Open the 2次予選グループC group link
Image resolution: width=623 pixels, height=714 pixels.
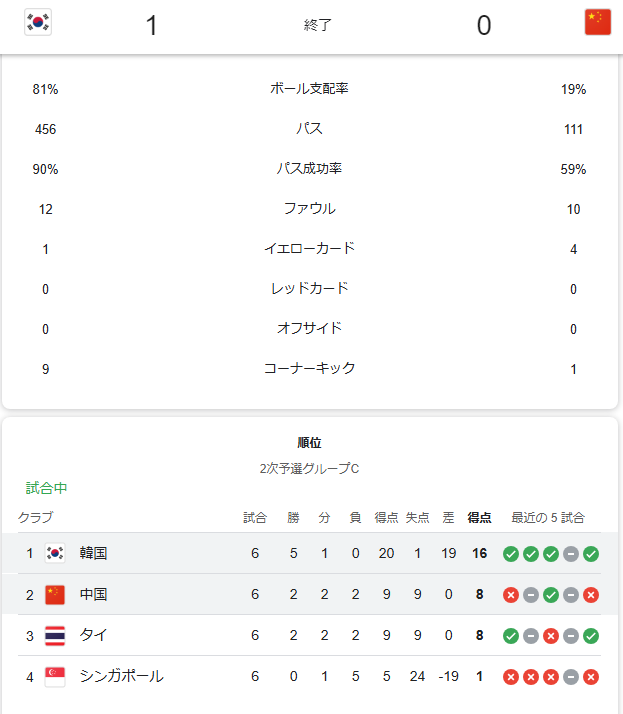(x=309, y=467)
